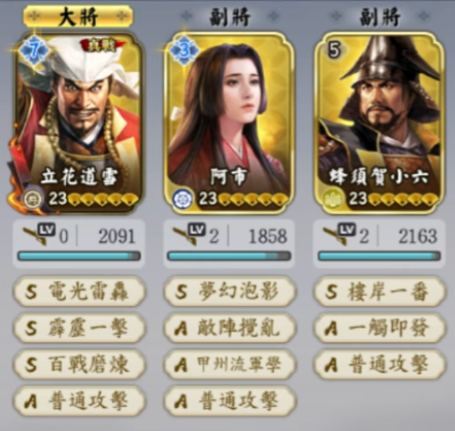Click the rifle LV icon under 蜂須賀小六
Viewport: 455px width, 431px height.
click(x=340, y=234)
